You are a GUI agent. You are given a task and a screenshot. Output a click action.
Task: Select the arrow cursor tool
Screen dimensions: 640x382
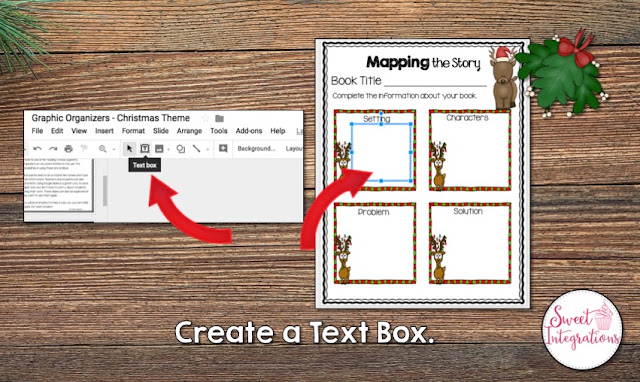pyautogui.click(x=129, y=149)
